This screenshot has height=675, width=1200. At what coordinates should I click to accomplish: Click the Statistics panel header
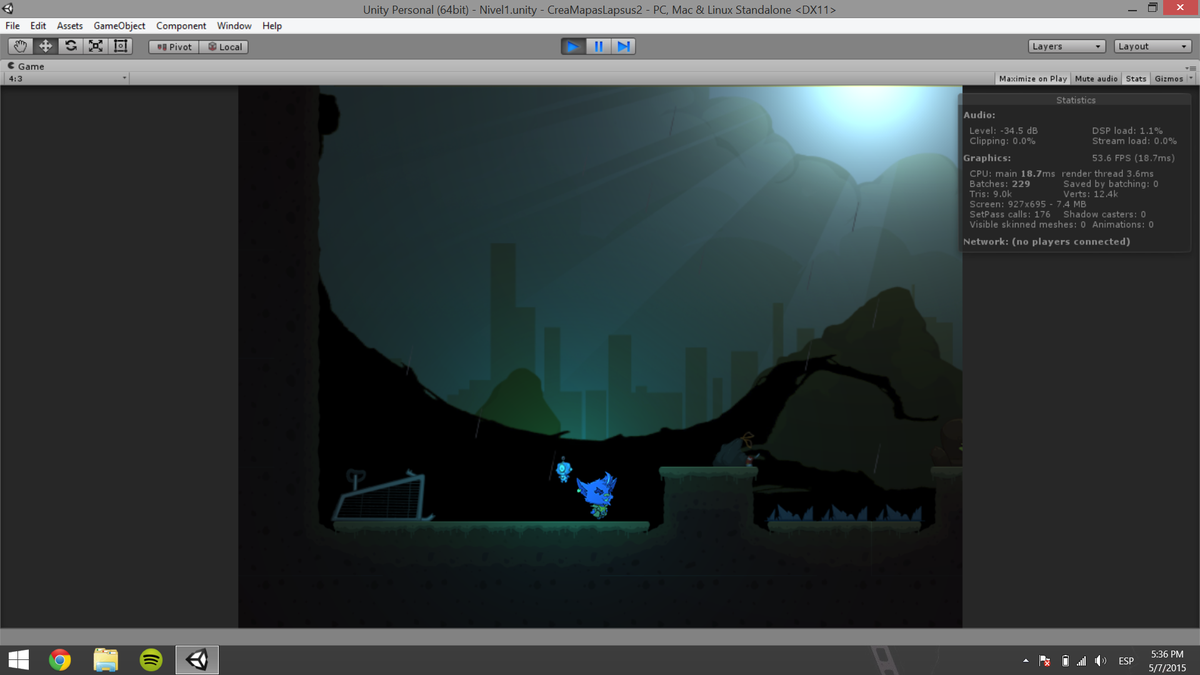pos(1075,100)
